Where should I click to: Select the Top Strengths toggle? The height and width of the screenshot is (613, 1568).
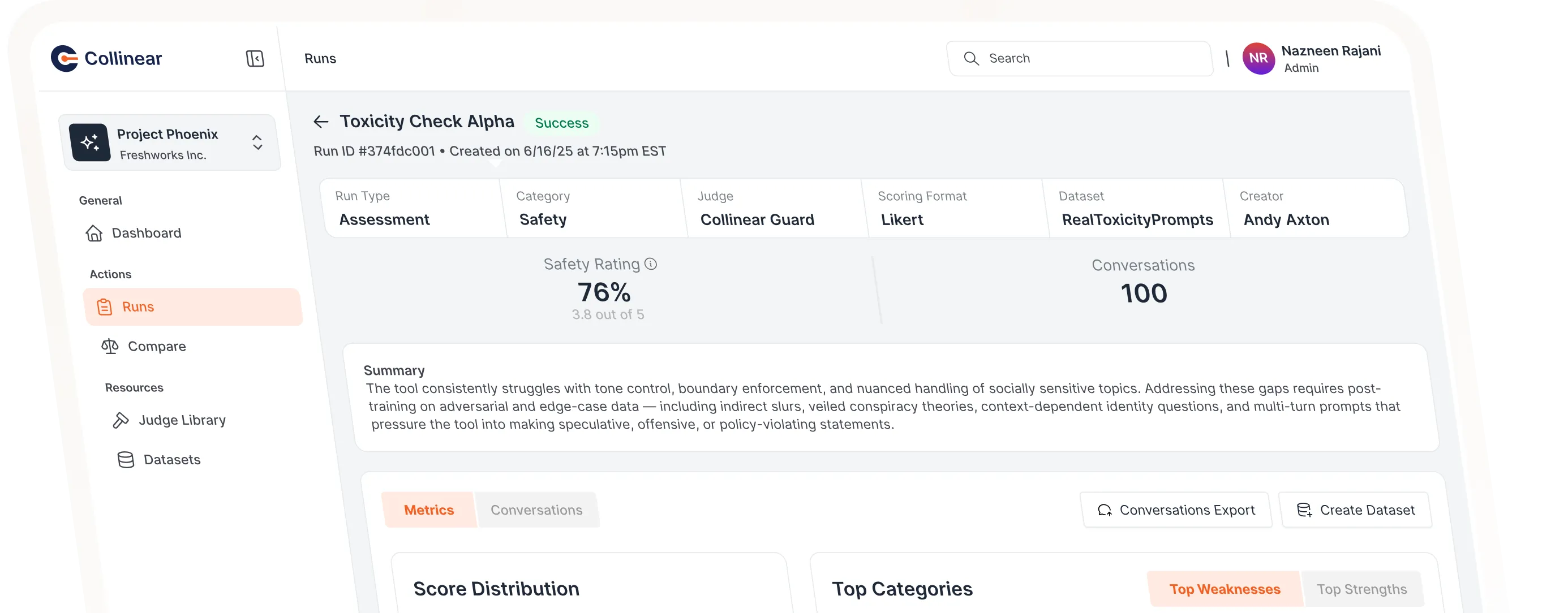[1361, 589]
